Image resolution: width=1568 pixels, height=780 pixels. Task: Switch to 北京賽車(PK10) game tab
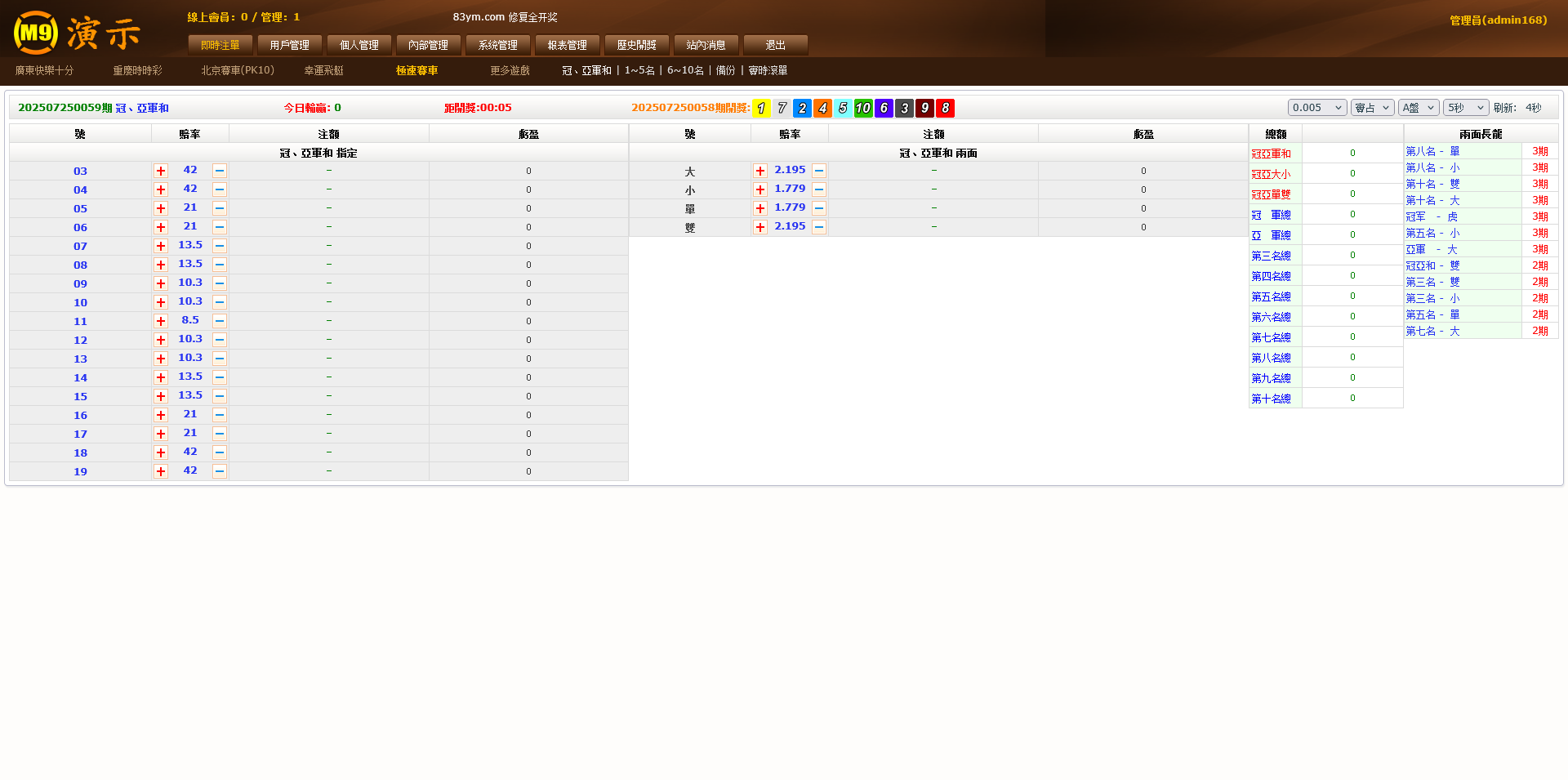[238, 70]
